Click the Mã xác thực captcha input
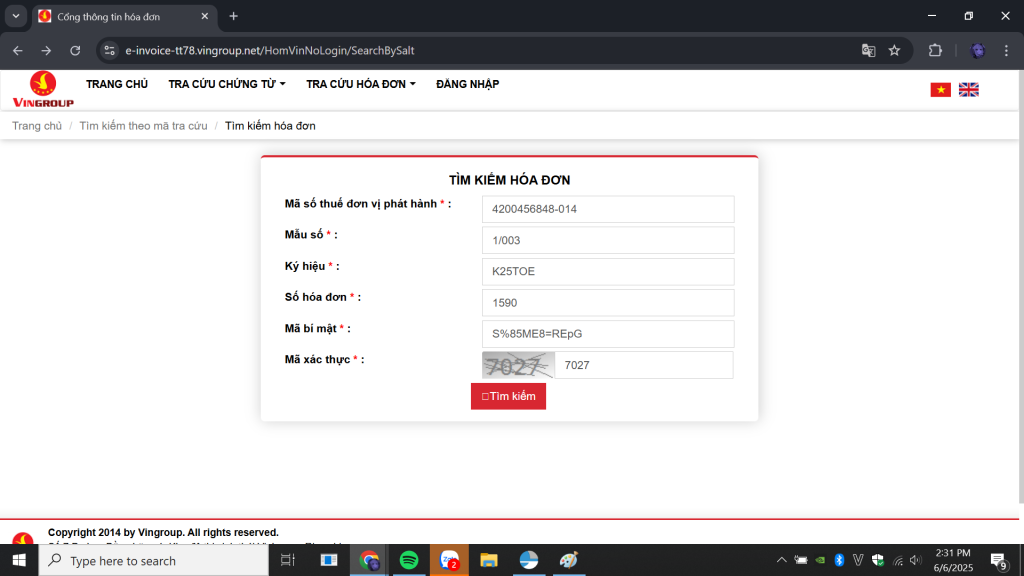The height and width of the screenshot is (576, 1024). click(x=644, y=365)
